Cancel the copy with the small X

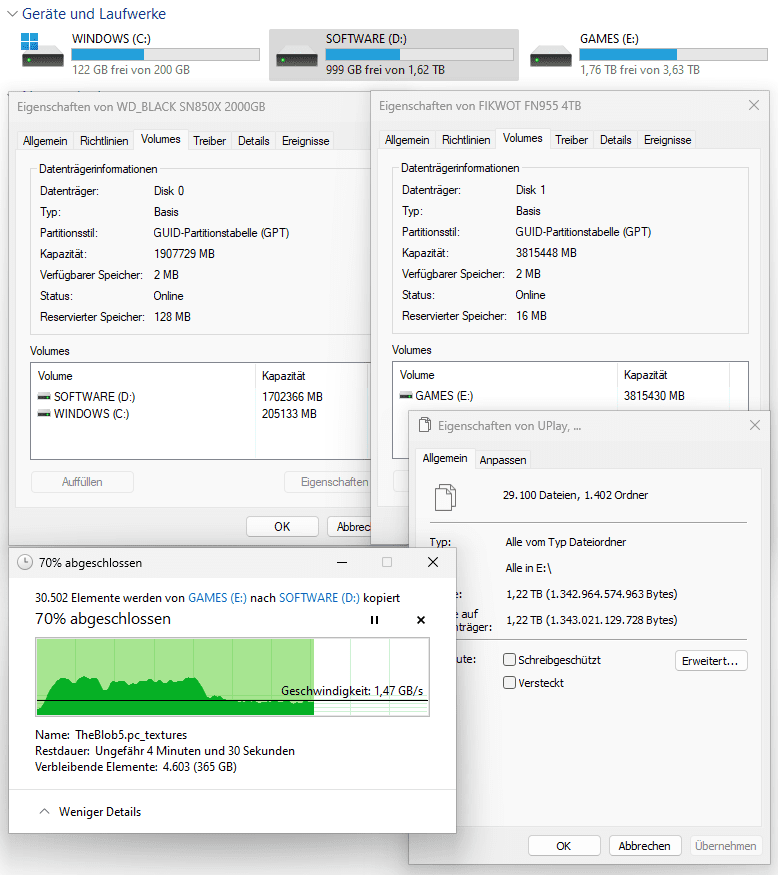point(421,620)
